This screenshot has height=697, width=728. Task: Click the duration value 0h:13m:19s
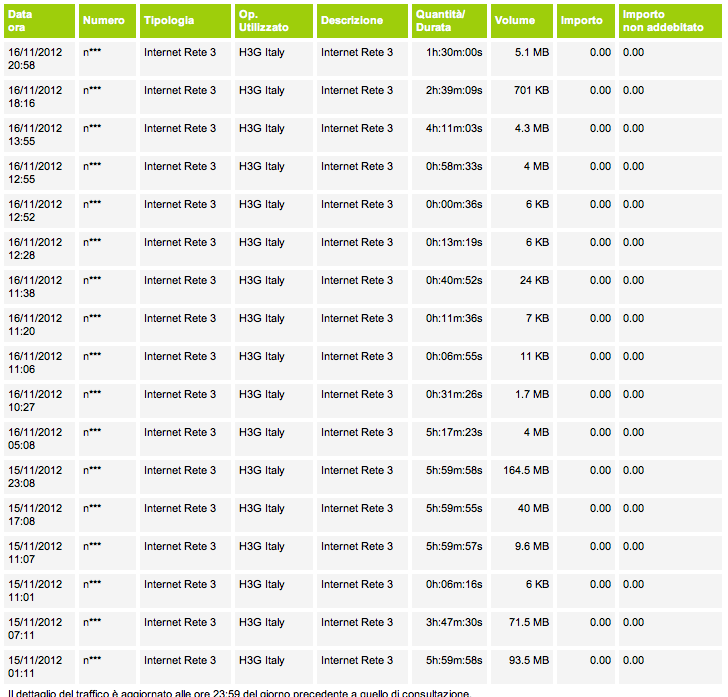pos(454,243)
